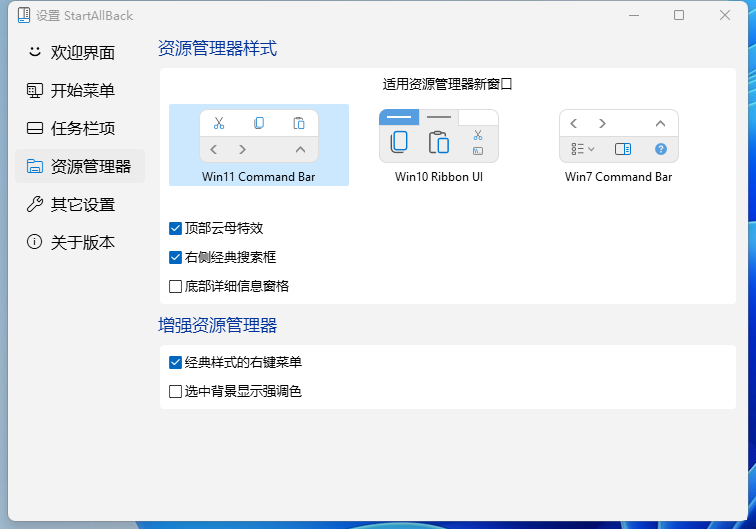
Task: Click the 增强资源管理器 heading
Action: tap(217, 326)
